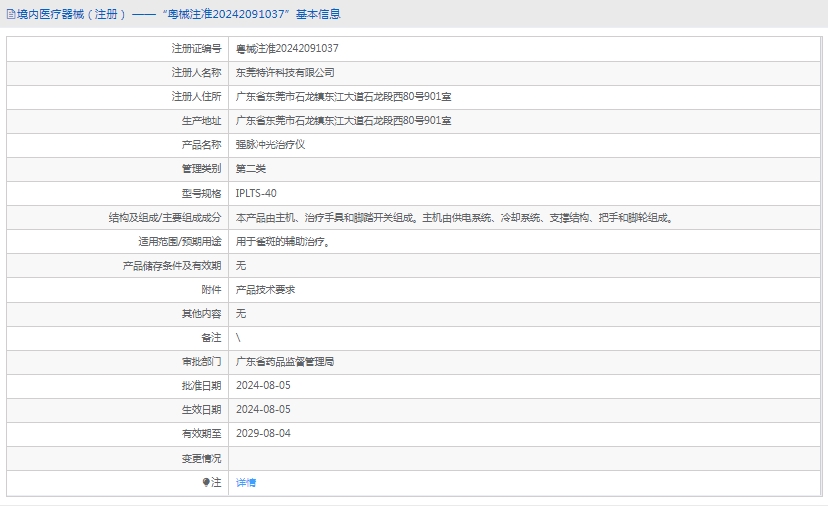Image resolution: width=828 pixels, height=506 pixels.
Task: Select model specification IPLTS-40
Action: click(256, 193)
